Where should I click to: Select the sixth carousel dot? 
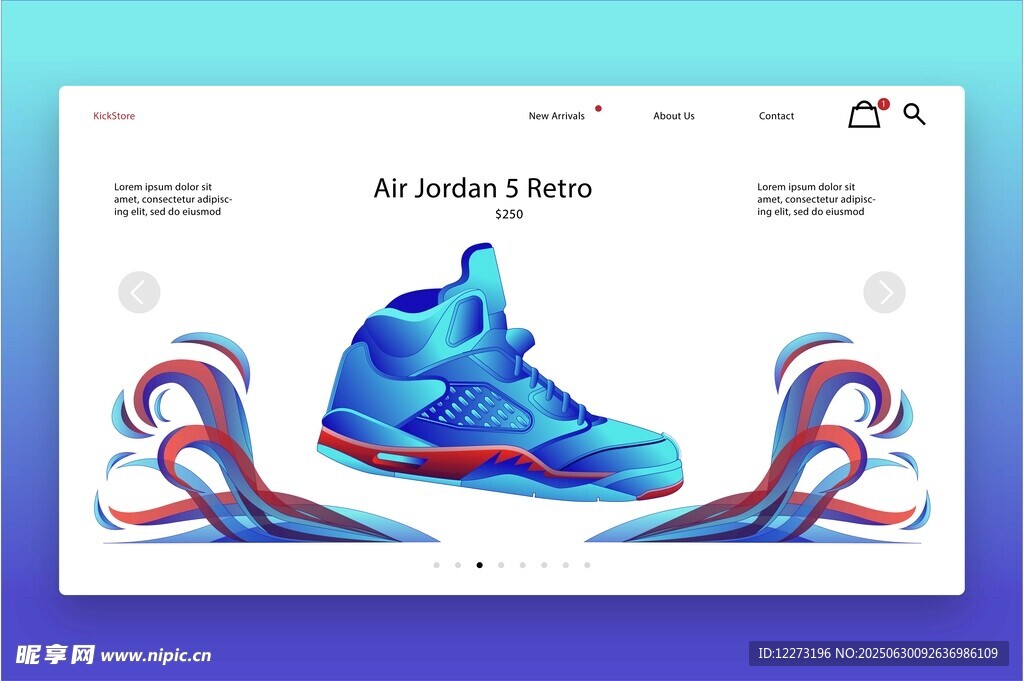pos(544,565)
